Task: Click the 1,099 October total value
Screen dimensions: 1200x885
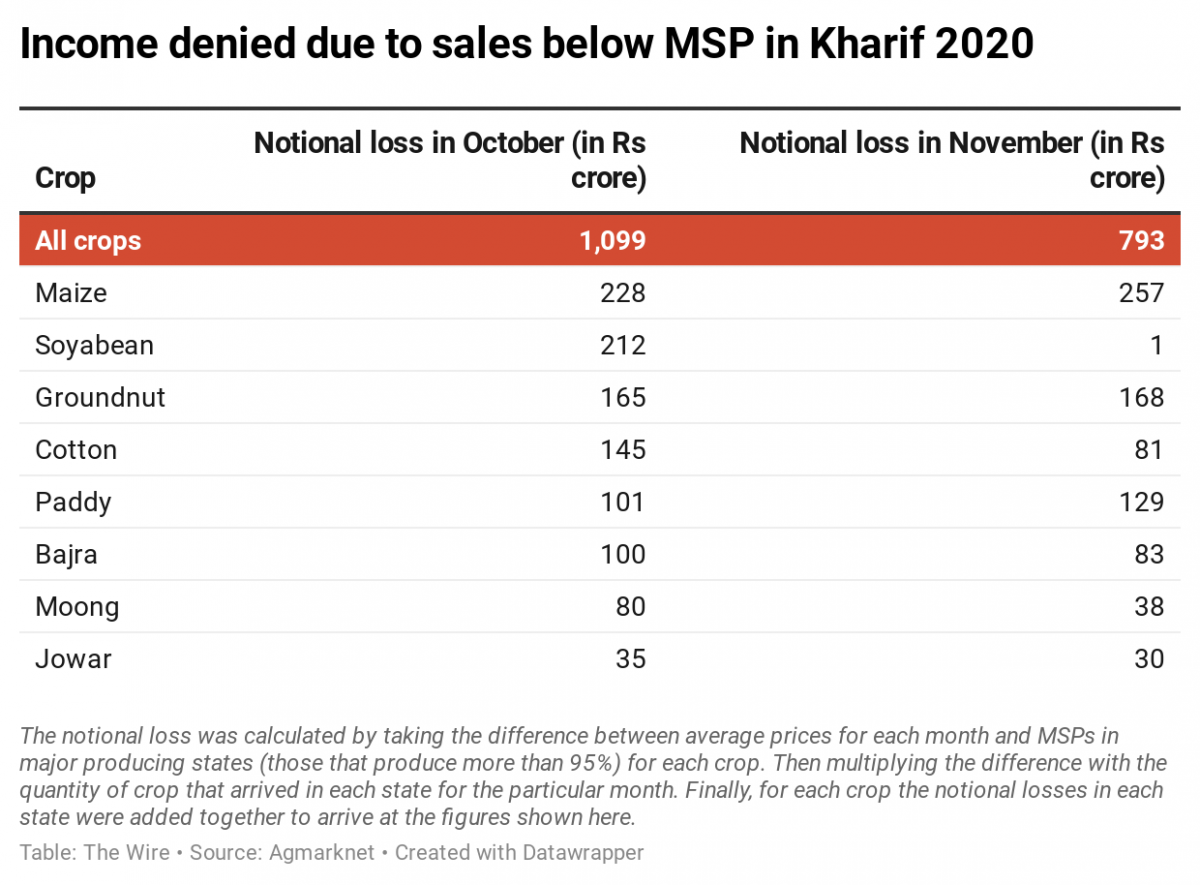Action: point(613,241)
